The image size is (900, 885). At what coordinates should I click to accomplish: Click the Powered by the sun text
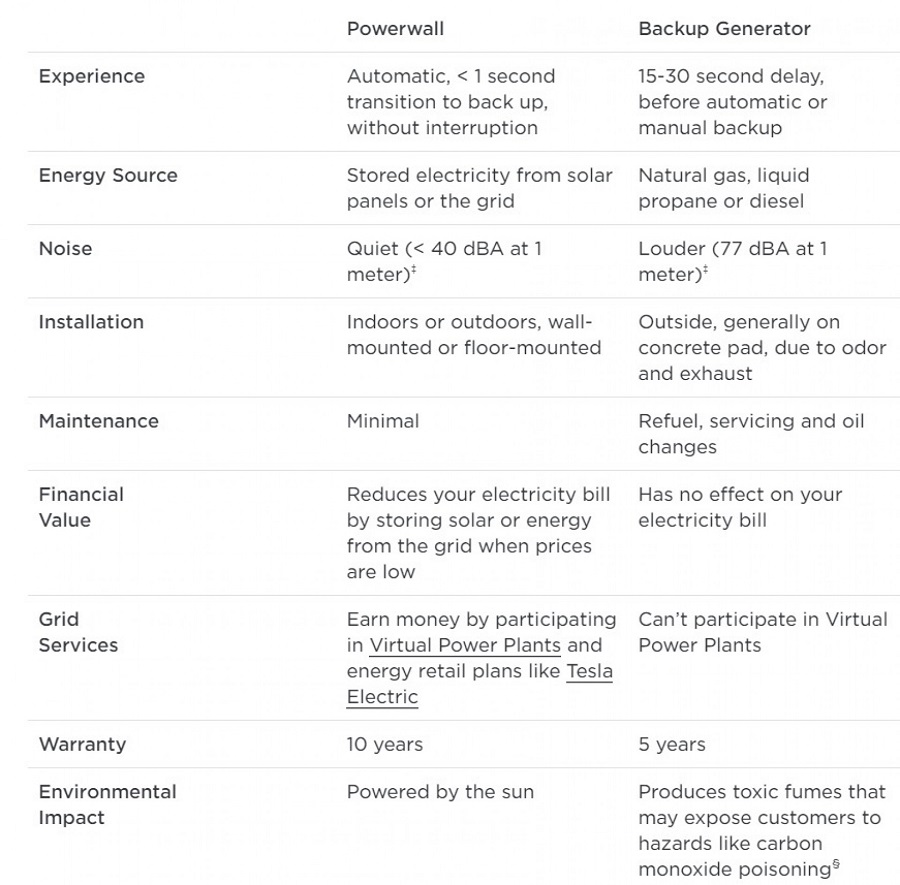click(440, 792)
